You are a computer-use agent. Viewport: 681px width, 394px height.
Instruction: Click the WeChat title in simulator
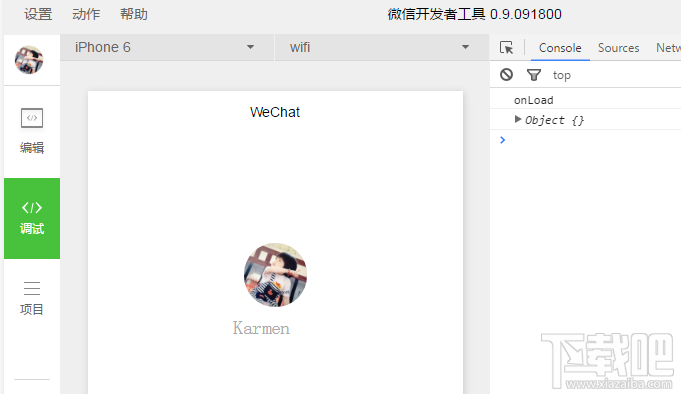[x=275, y=112]
